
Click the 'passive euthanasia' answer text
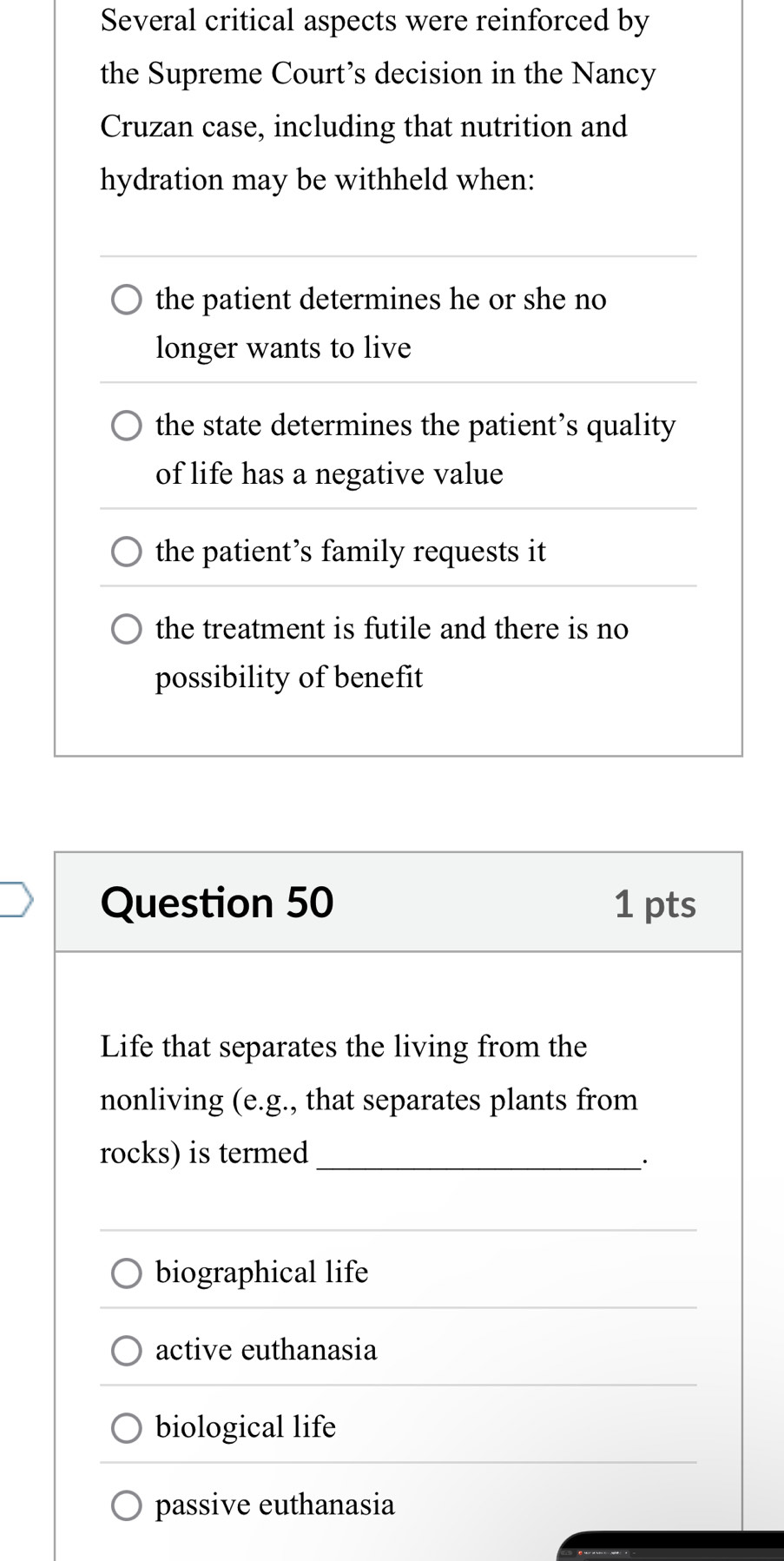275,1505
